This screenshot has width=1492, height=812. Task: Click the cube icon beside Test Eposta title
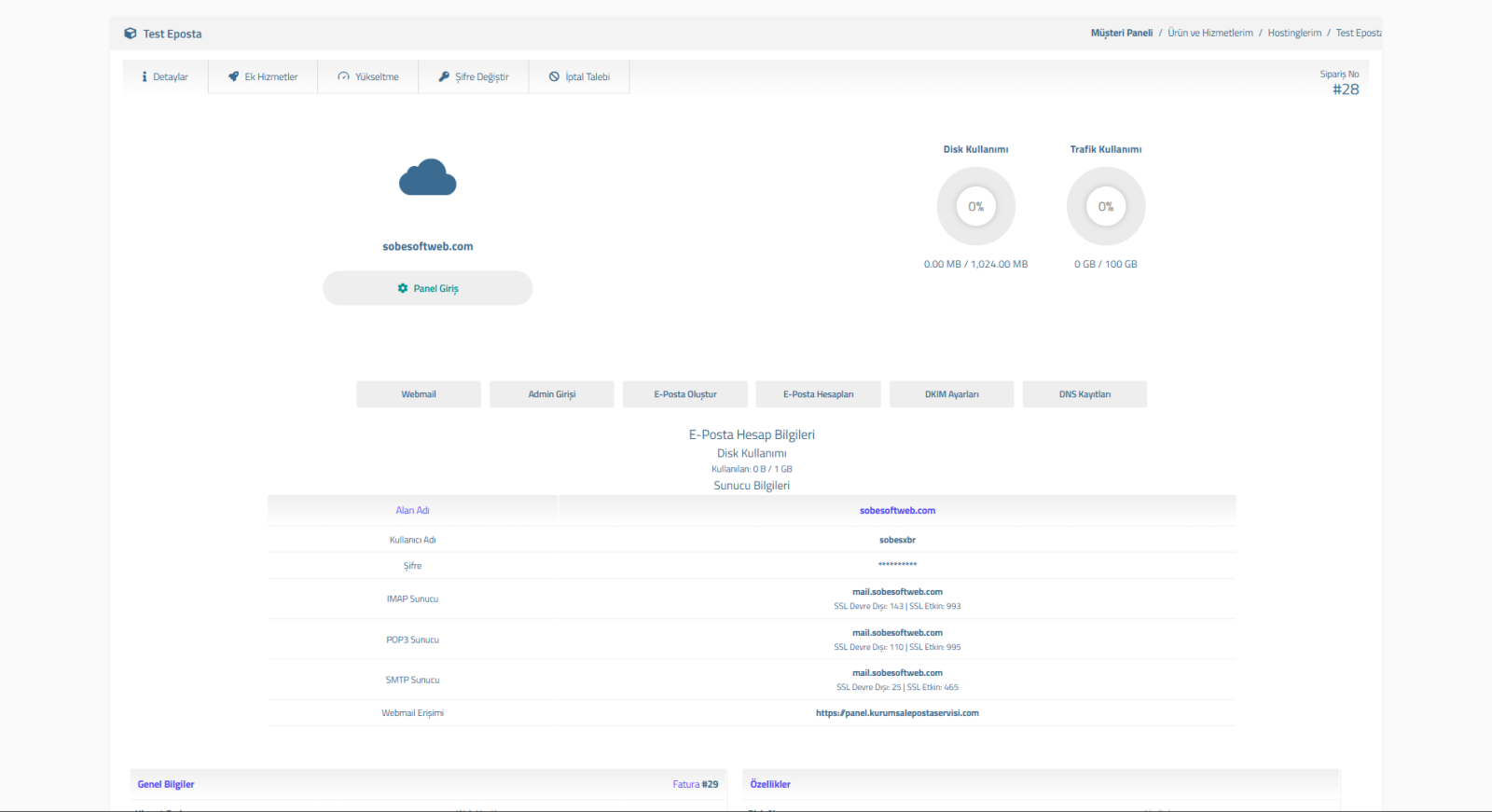[131, 34]
